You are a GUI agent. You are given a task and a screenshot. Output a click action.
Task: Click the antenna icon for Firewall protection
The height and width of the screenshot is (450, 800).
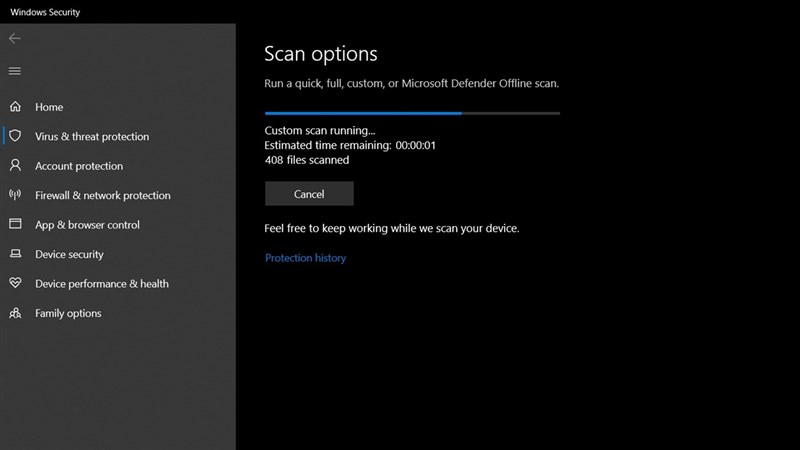pos(15,194)
